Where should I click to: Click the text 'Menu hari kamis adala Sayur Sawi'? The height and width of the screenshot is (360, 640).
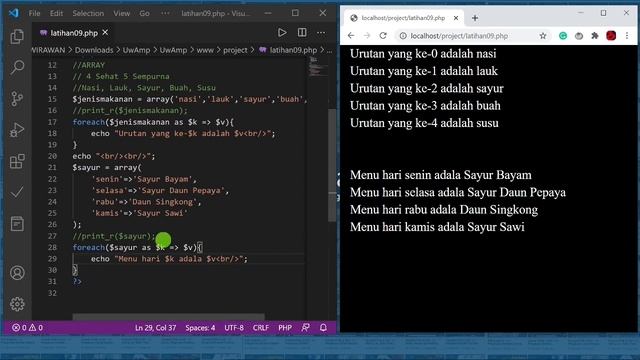pyautogui.click(x=437, y=227)
